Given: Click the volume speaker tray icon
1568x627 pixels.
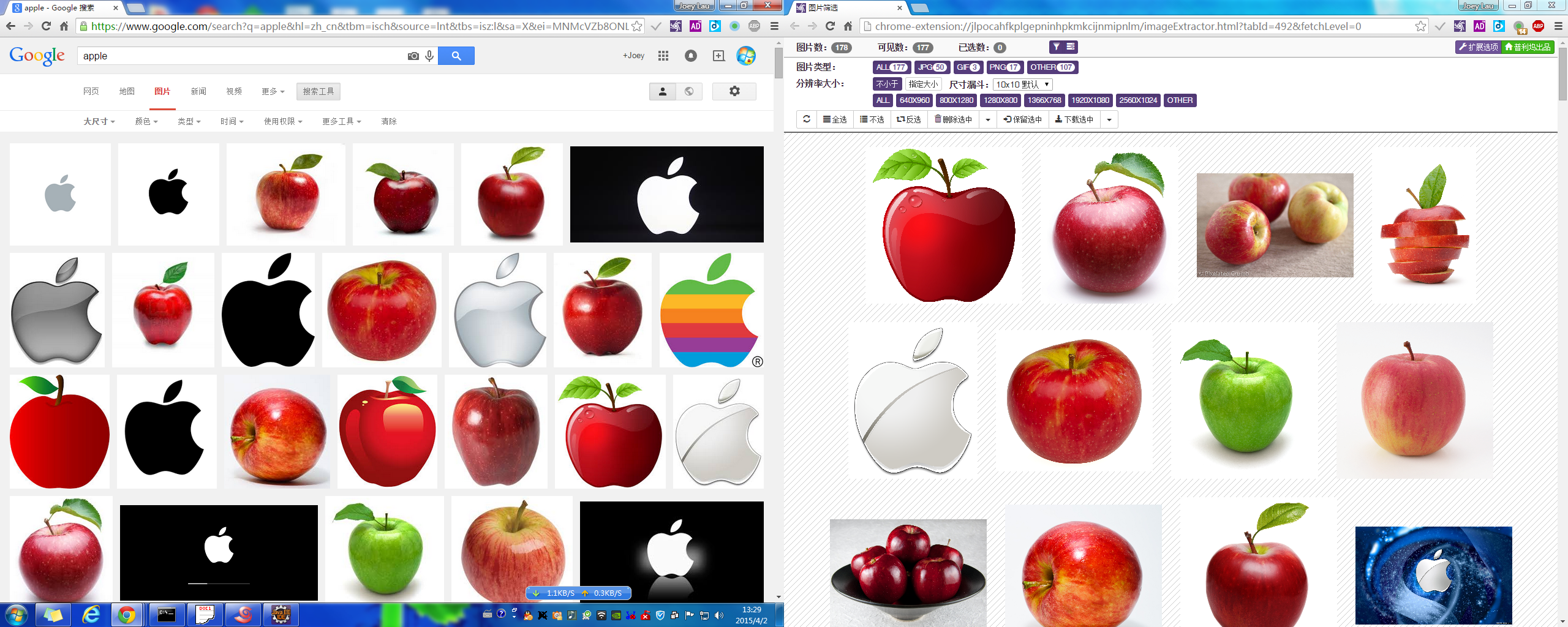Looking at the screenshot, I should click(x=719, y=615).
